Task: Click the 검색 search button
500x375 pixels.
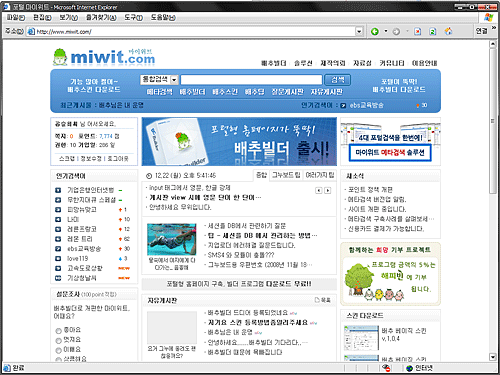Action: [x=337, y=80]
